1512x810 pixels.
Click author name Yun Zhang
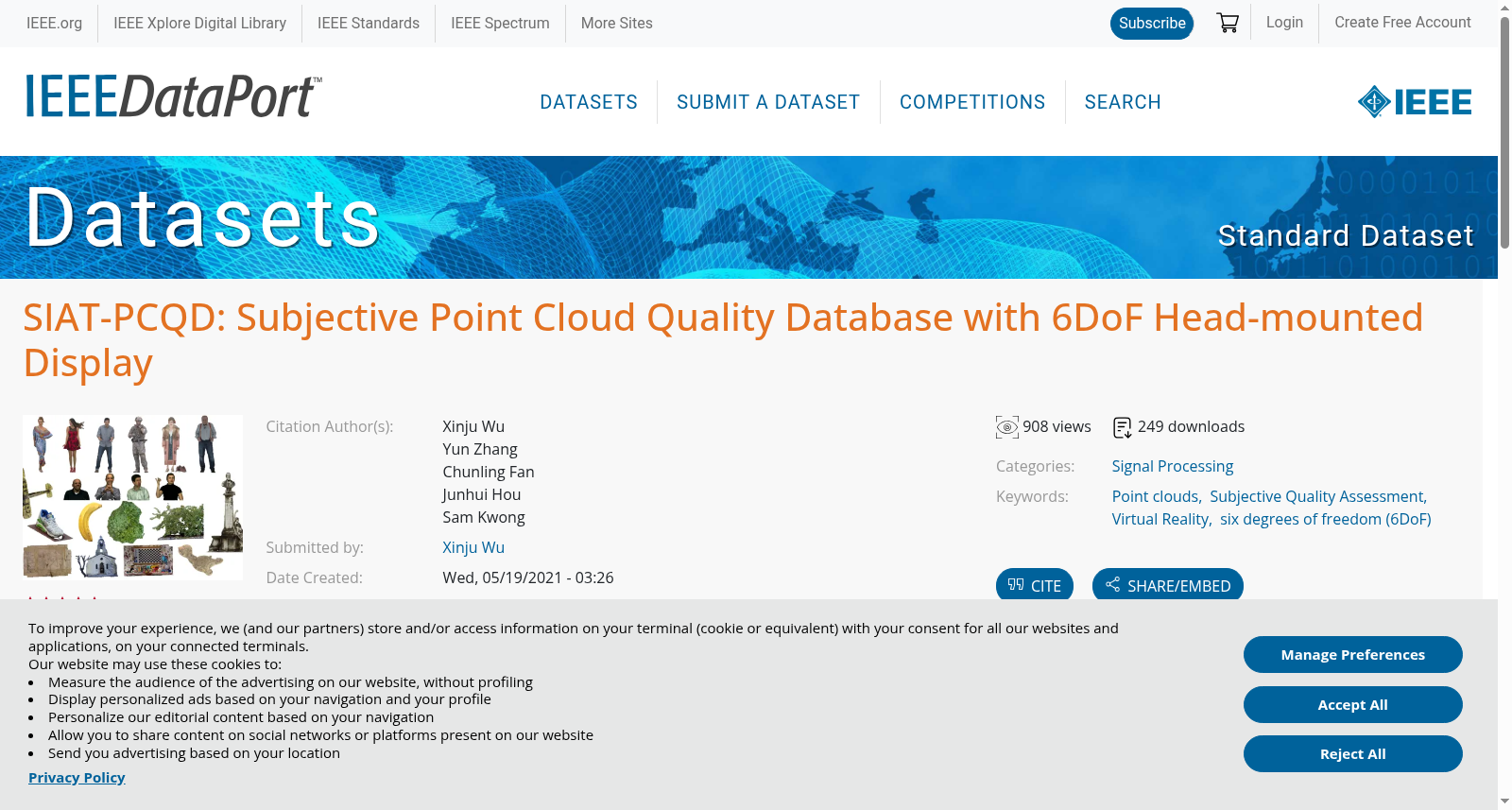click(x=480, y=449)
